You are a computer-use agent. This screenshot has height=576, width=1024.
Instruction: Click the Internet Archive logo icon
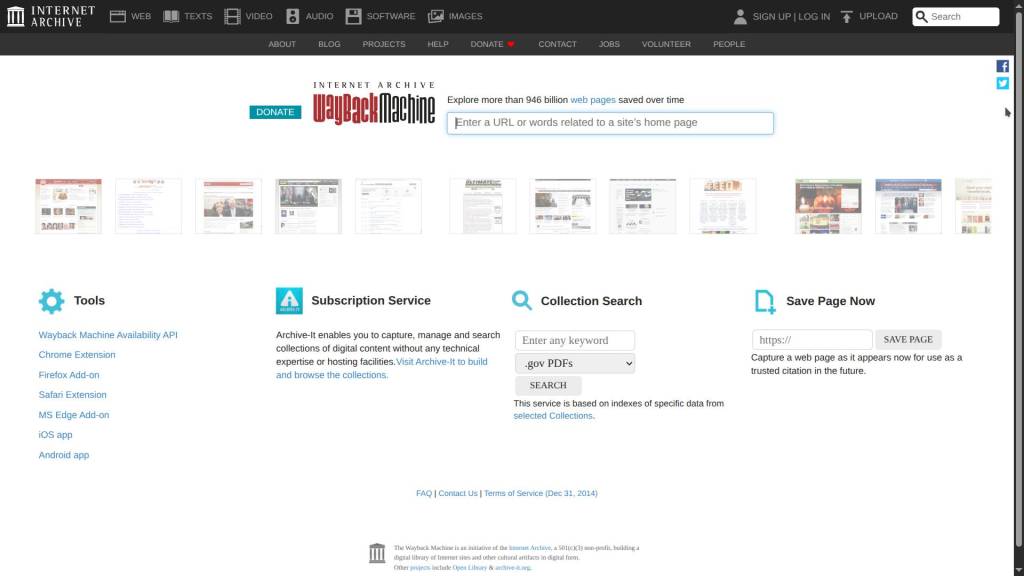tap(16, 16)
